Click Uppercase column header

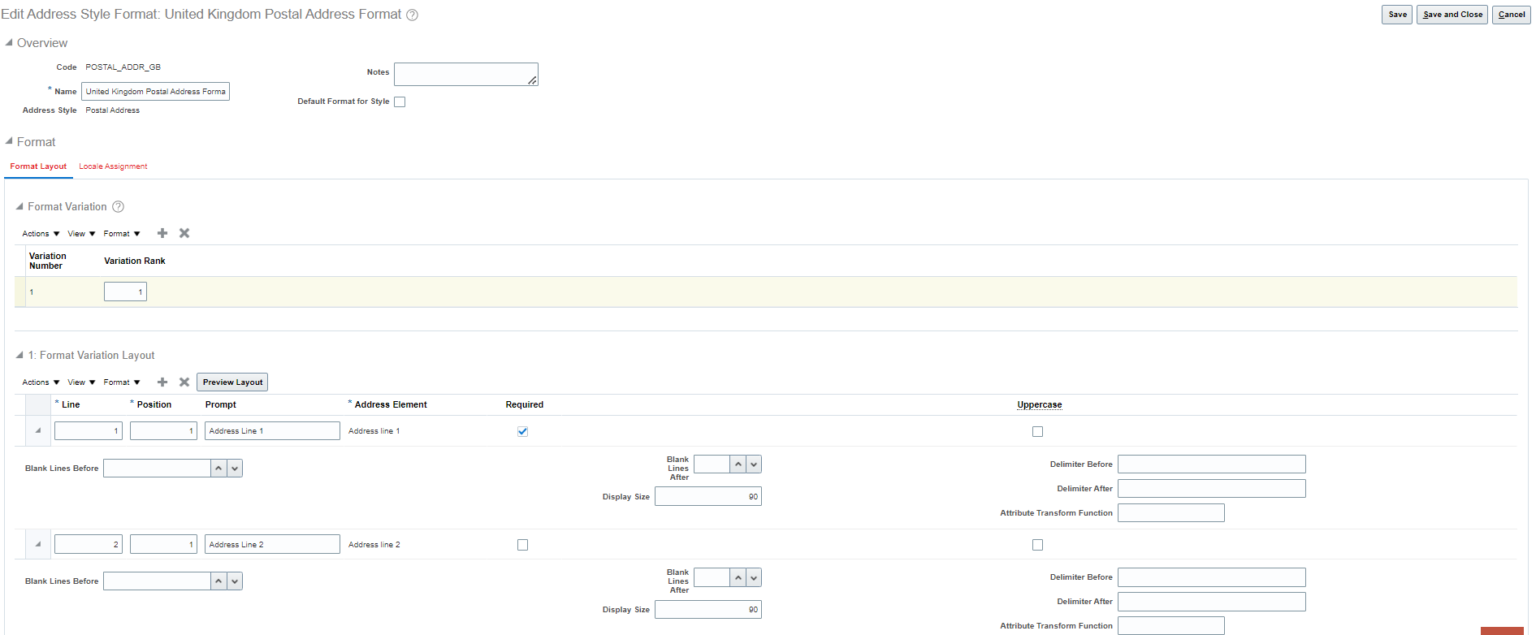1039,405
